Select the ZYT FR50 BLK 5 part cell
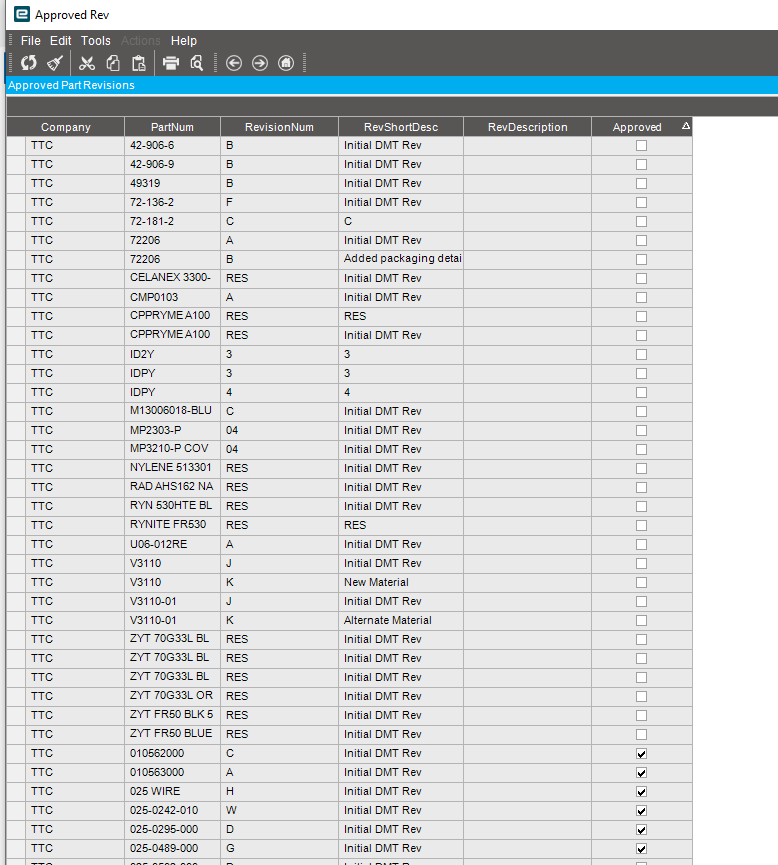Image resolution: width=778 pixels, height=865 pixels. (172, 715)
